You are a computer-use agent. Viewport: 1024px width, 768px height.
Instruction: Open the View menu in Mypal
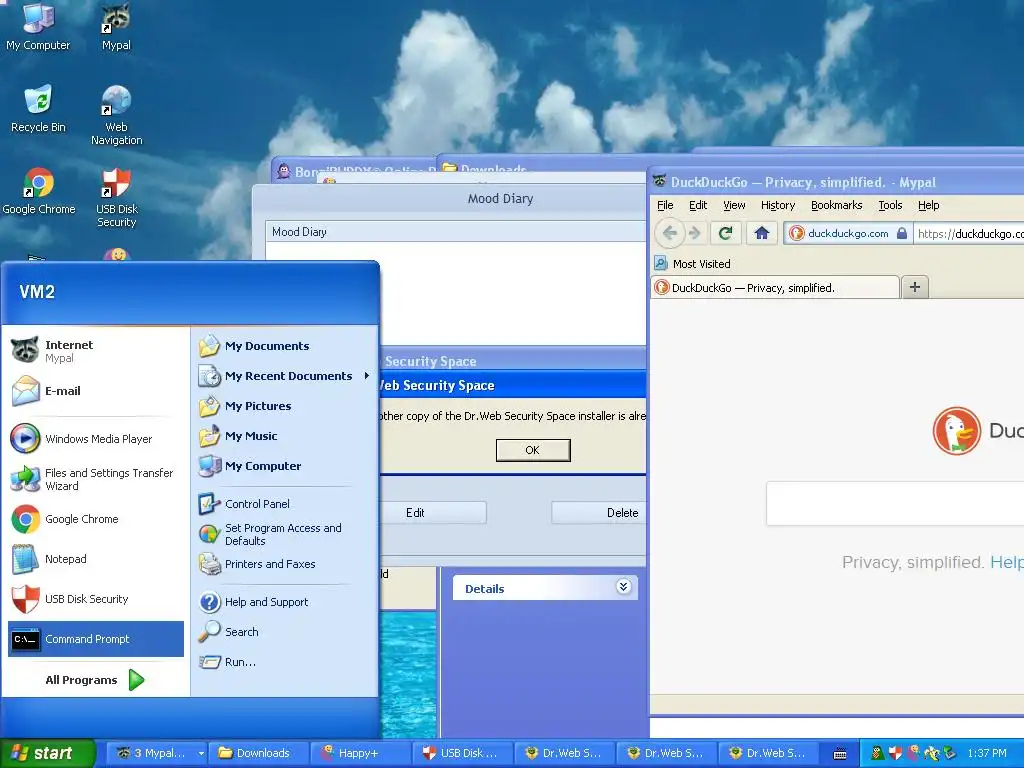tap(734, 205)
